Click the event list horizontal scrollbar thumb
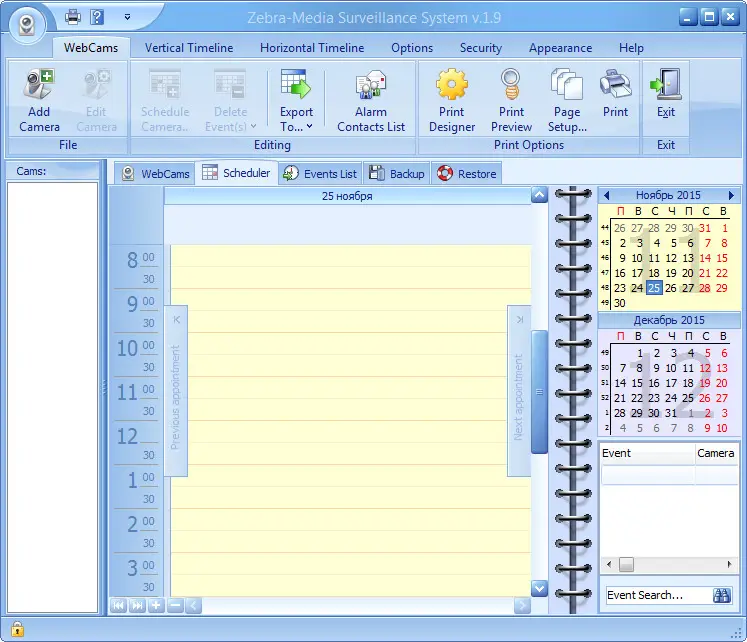 click(x=626, y=564)
